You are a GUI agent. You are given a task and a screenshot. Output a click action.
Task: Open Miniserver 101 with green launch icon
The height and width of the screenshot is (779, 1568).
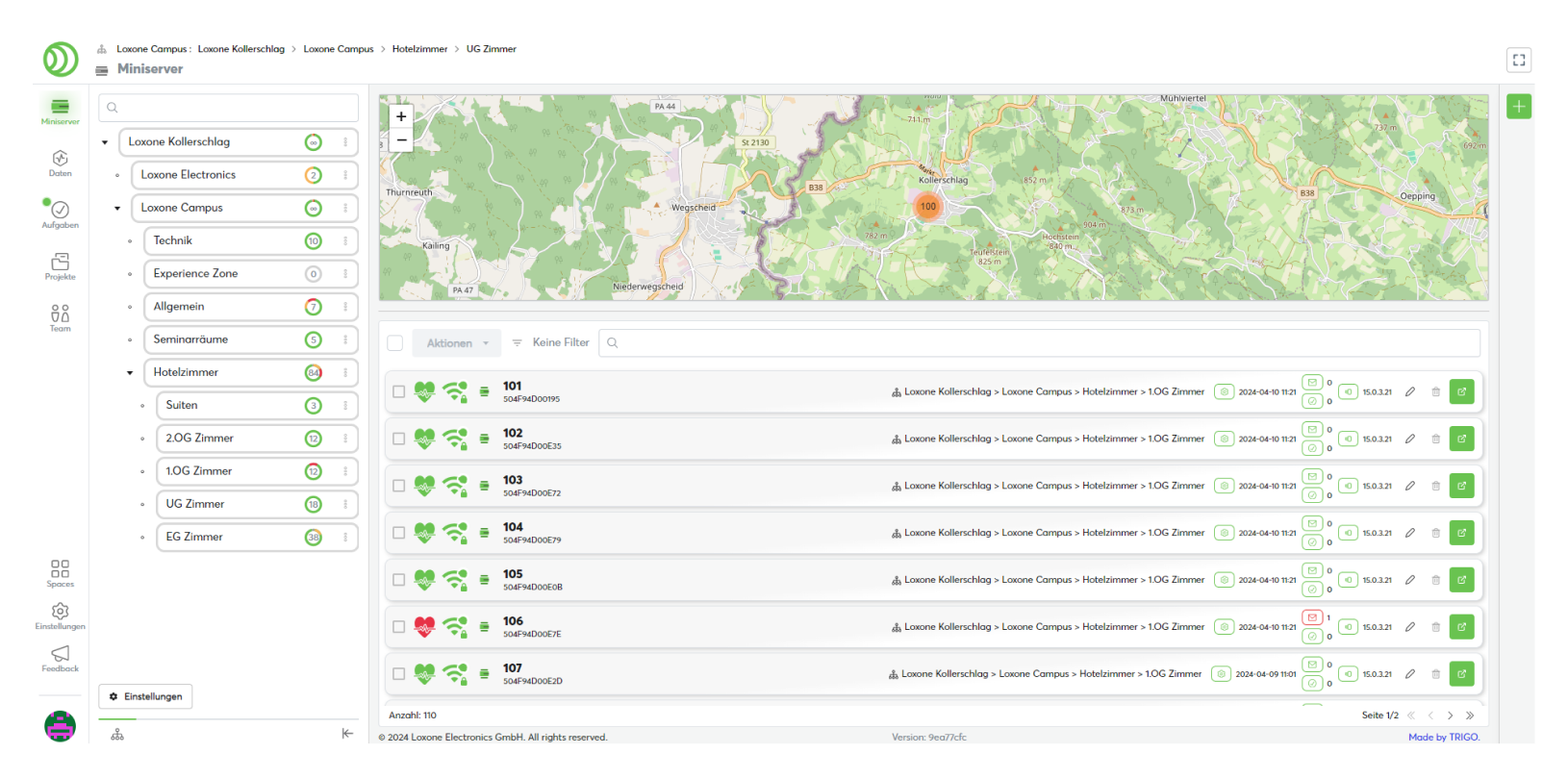[1461, 391]
